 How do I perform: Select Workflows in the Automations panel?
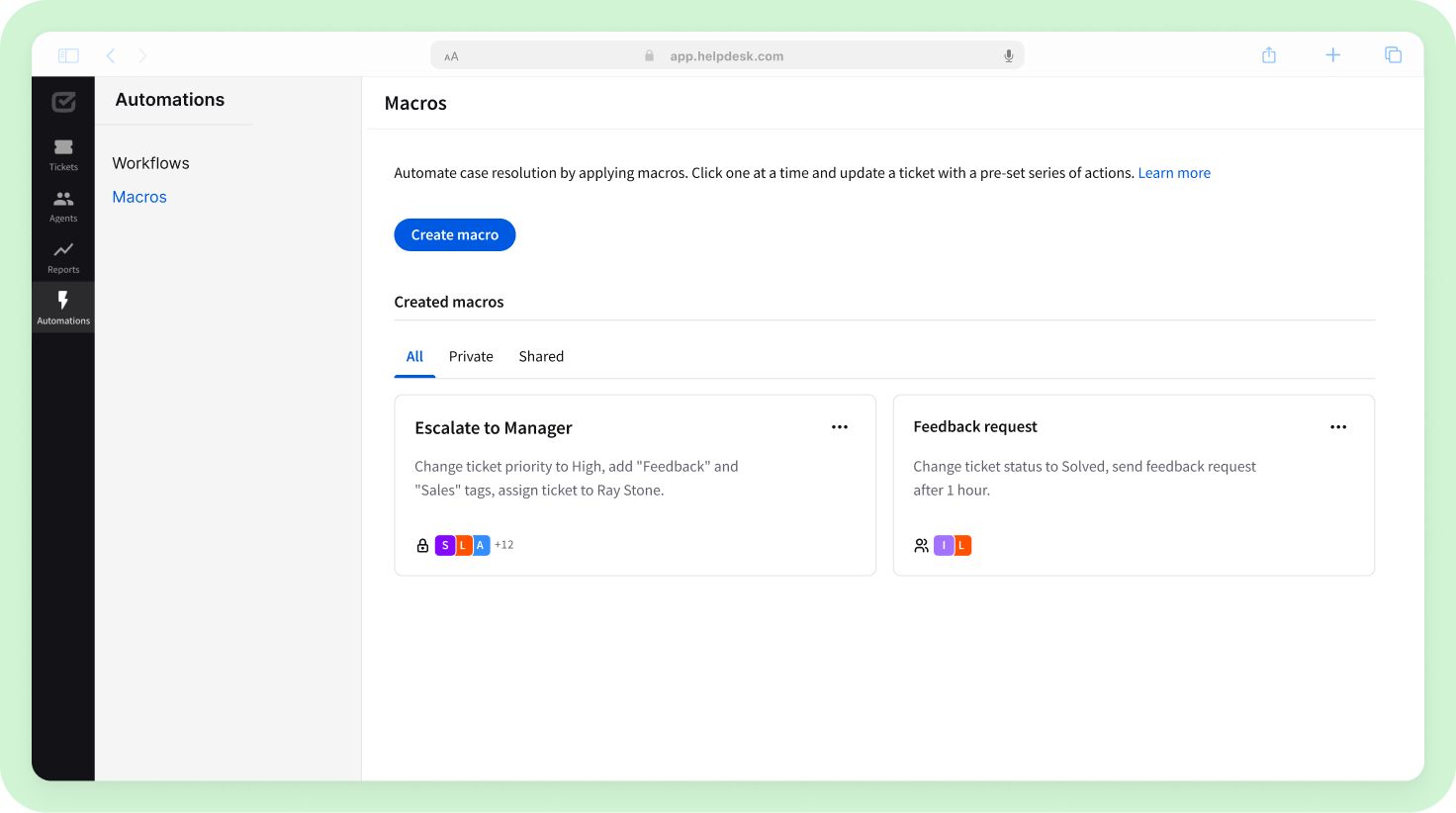(150, 162)
